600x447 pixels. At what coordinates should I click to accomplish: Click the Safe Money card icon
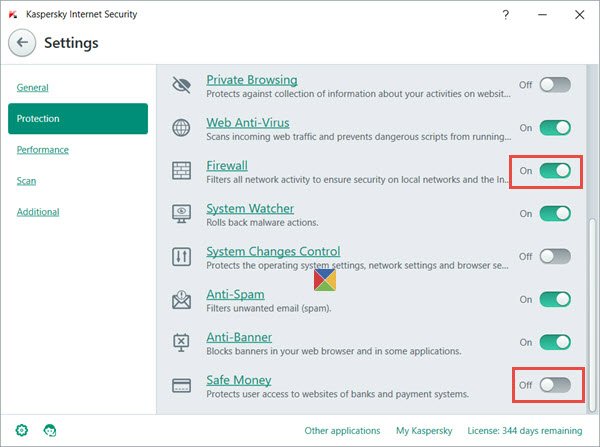coord(181,385)
